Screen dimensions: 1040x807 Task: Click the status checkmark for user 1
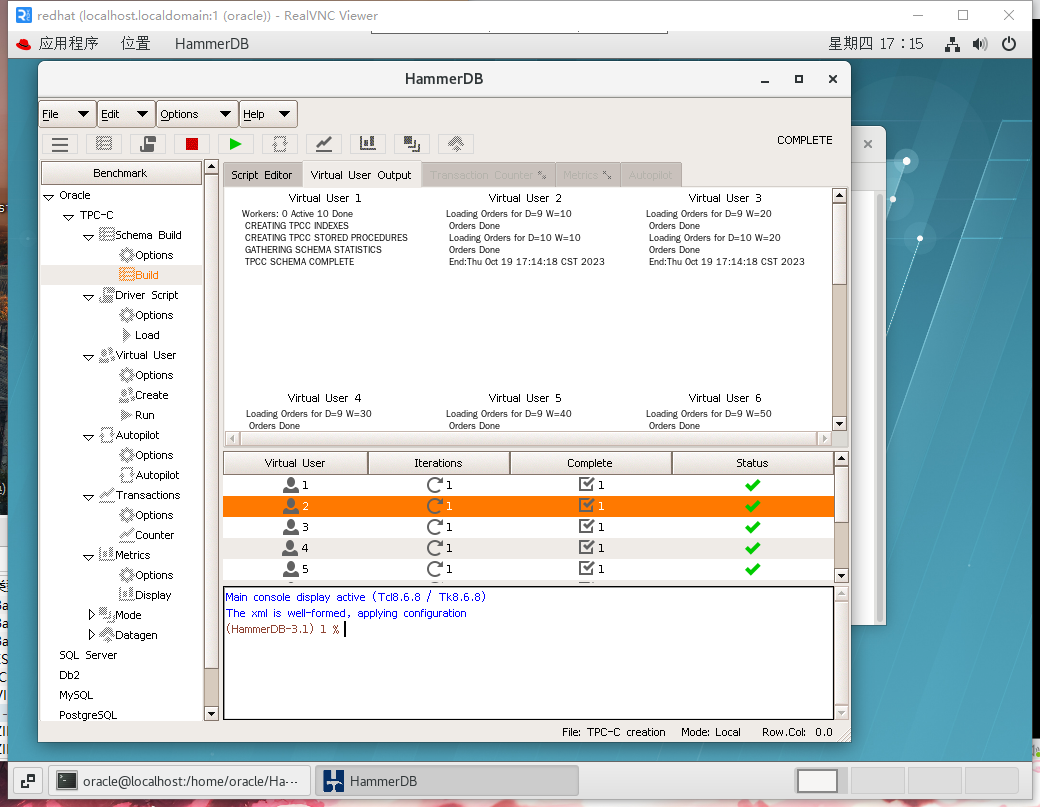point(752,485)
